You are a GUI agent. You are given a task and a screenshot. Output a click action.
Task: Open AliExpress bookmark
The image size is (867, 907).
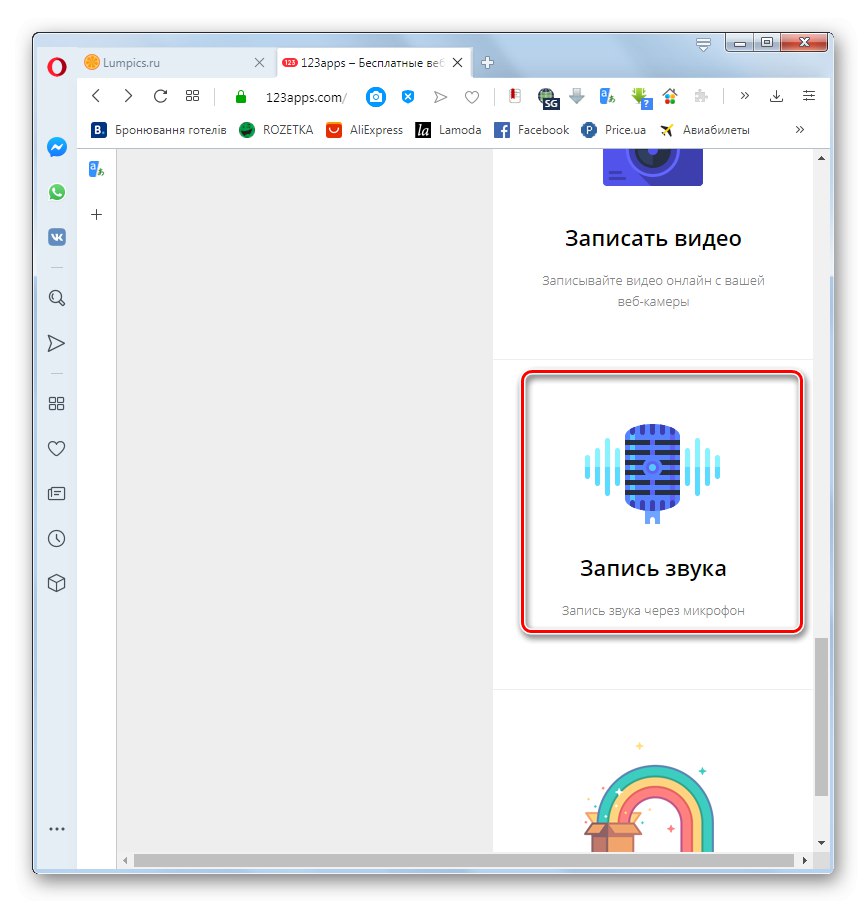coord(364,130)
